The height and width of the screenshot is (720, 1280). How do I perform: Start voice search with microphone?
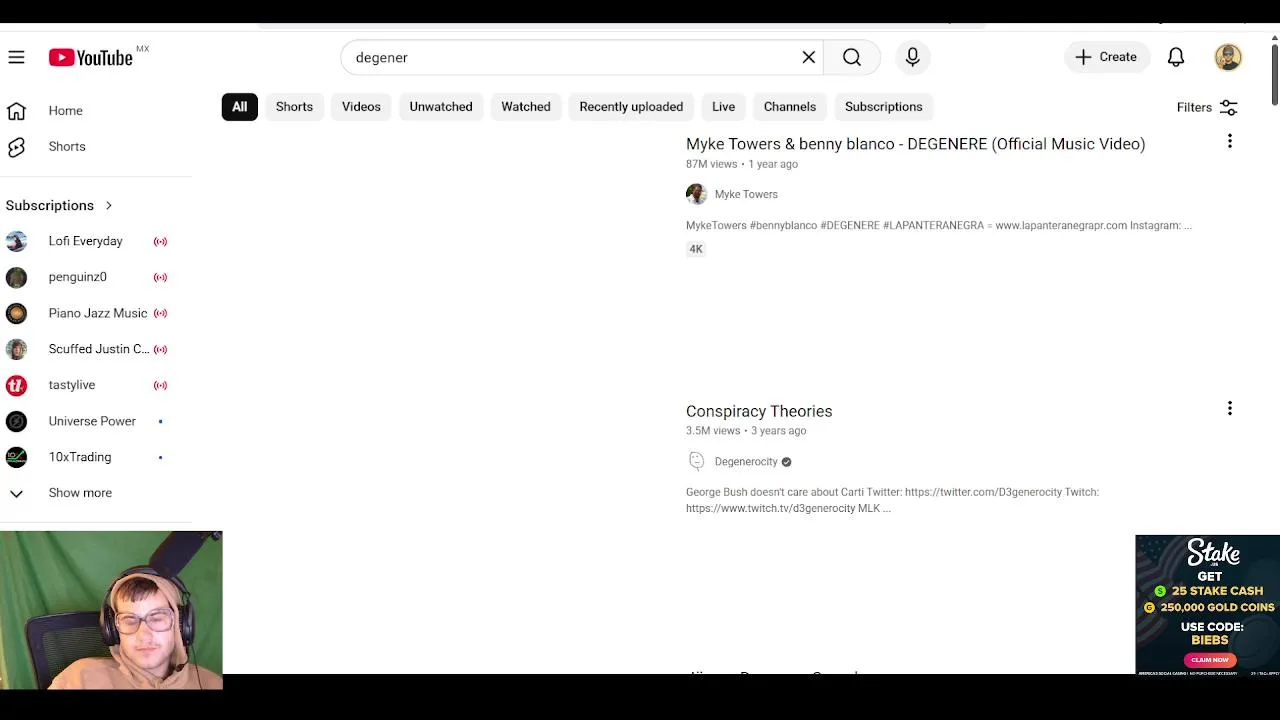[912, 58]
